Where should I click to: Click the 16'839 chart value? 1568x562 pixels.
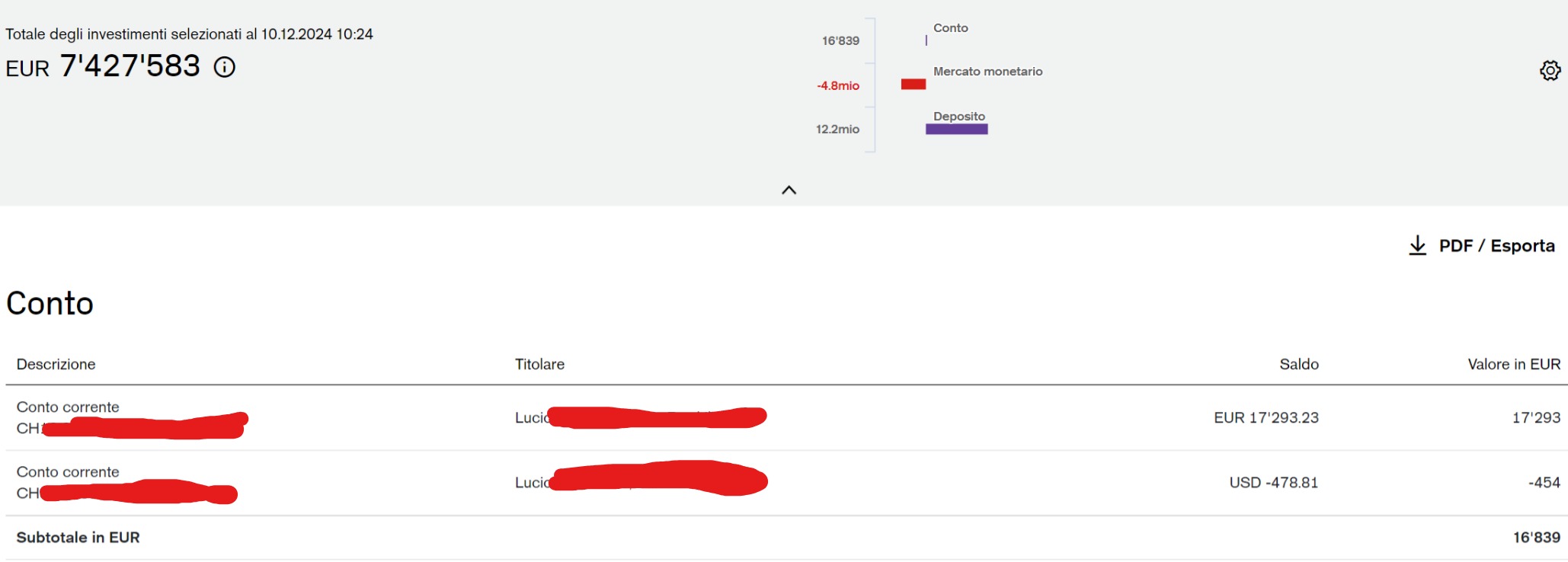[x=840, y=41]
